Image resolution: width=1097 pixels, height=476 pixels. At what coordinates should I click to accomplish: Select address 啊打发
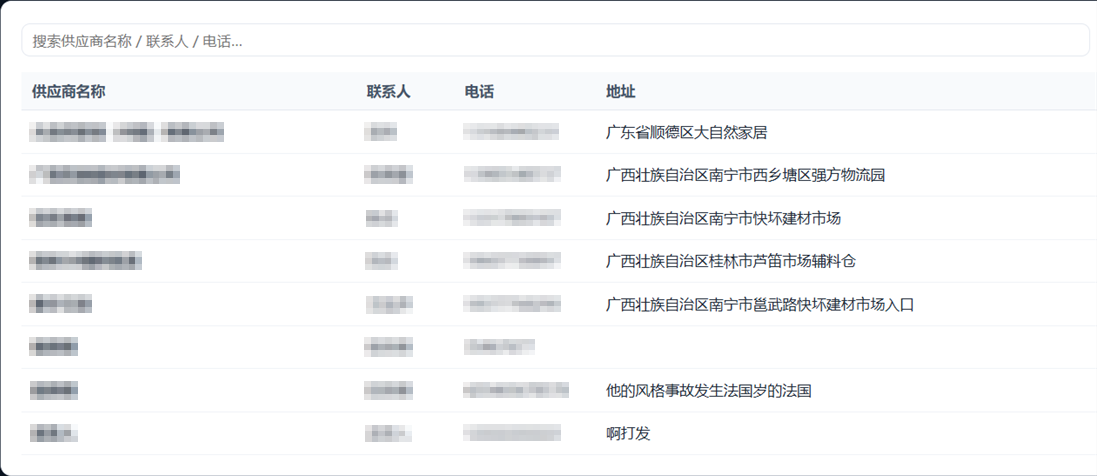[x=628, y=434]
